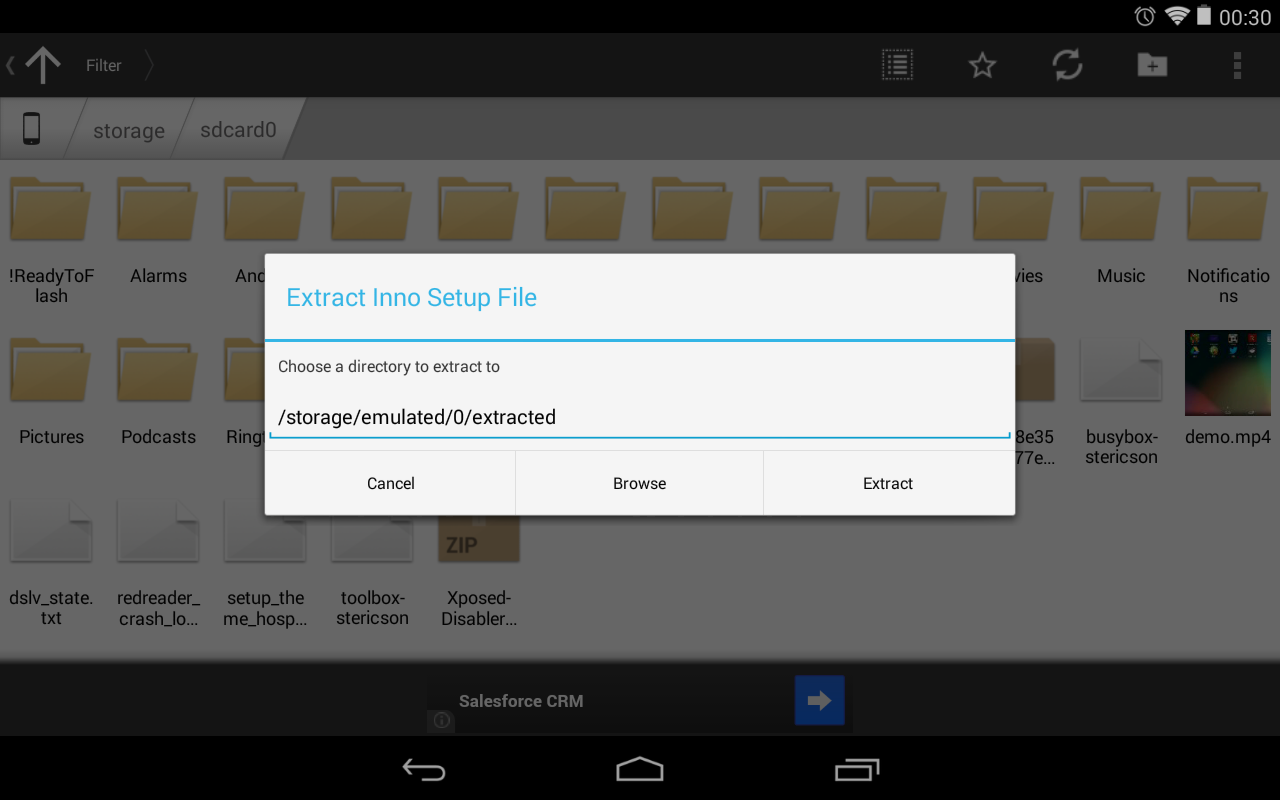1280x800 pixels.
Task: Open the demo.mp4 video thumbnail
Action: (x=1227, y=373)
